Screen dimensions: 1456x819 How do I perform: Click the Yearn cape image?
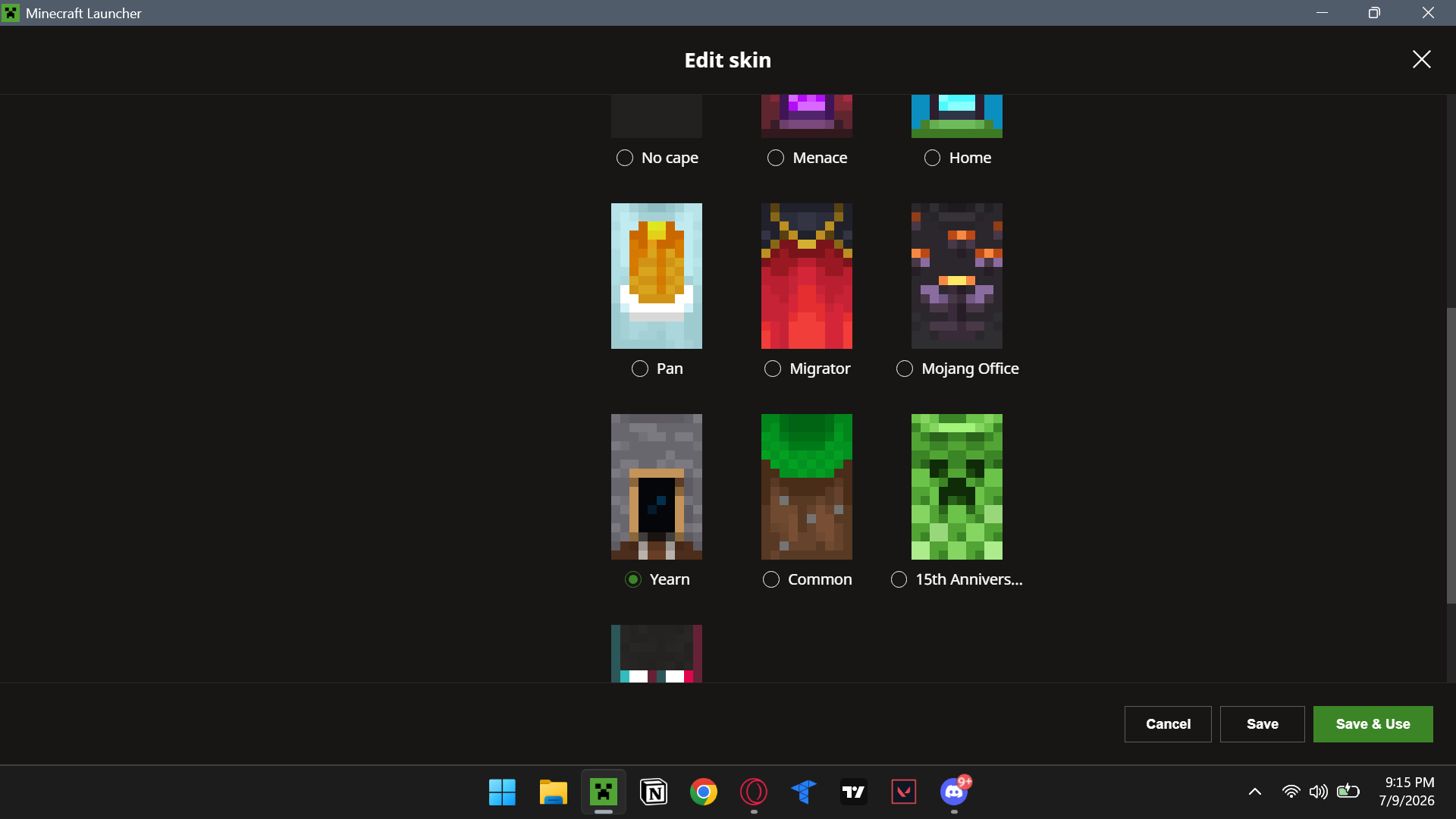657,487
